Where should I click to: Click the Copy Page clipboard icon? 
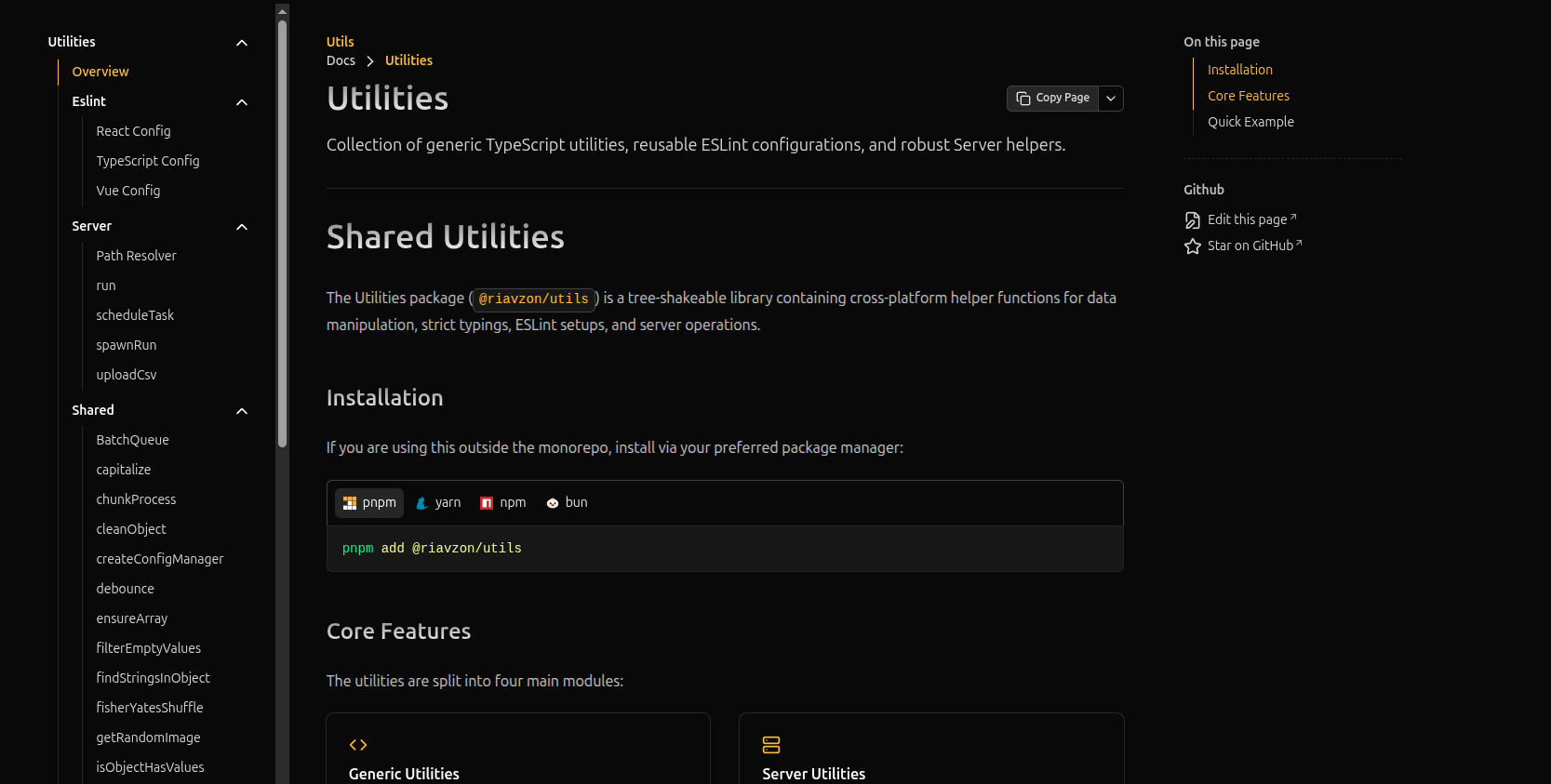pyautogui.click(x=1023, y=99)
